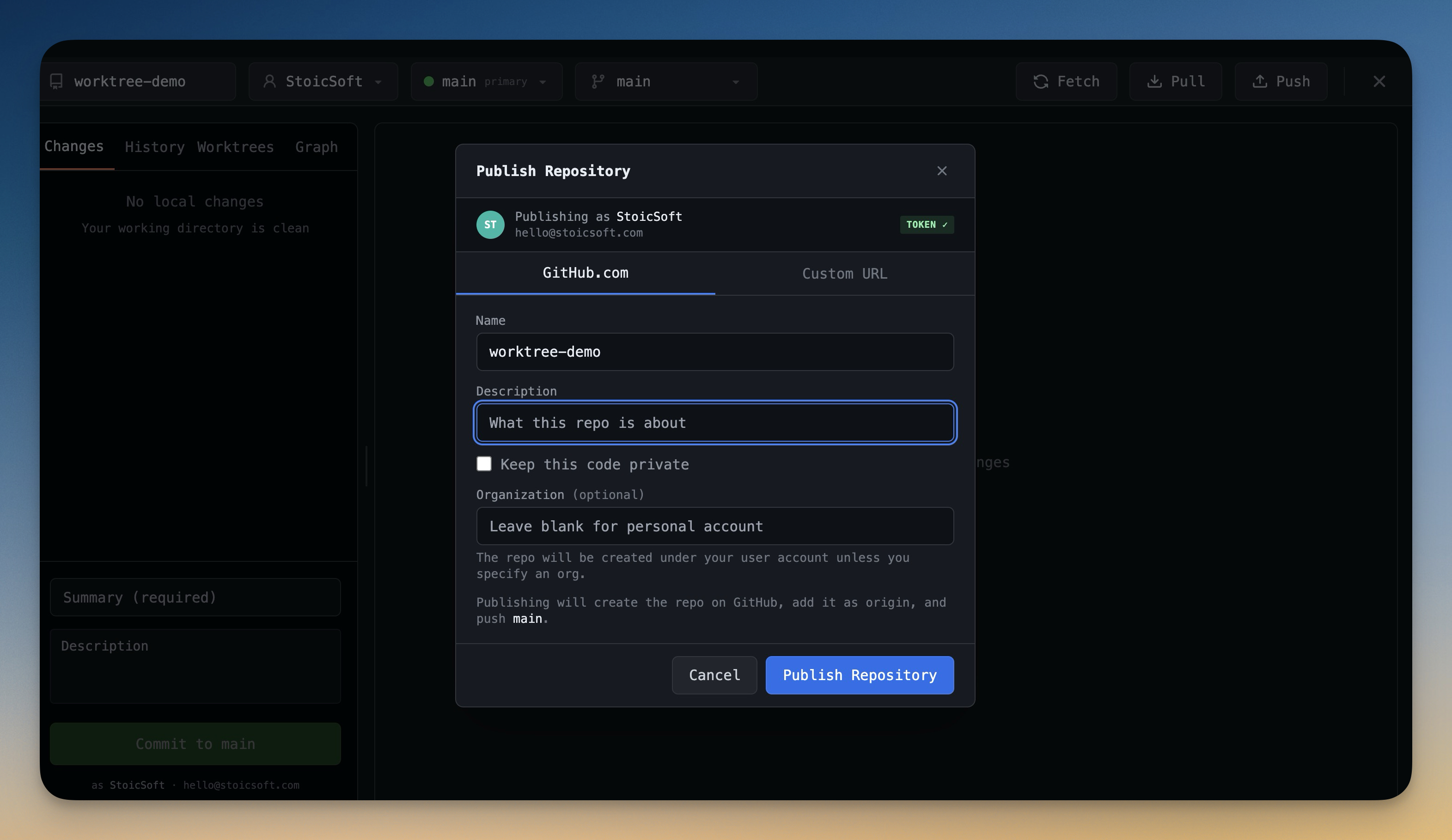Open the History tab
1452x840 pixels.
pyautogui.click(x=154, y=147)
